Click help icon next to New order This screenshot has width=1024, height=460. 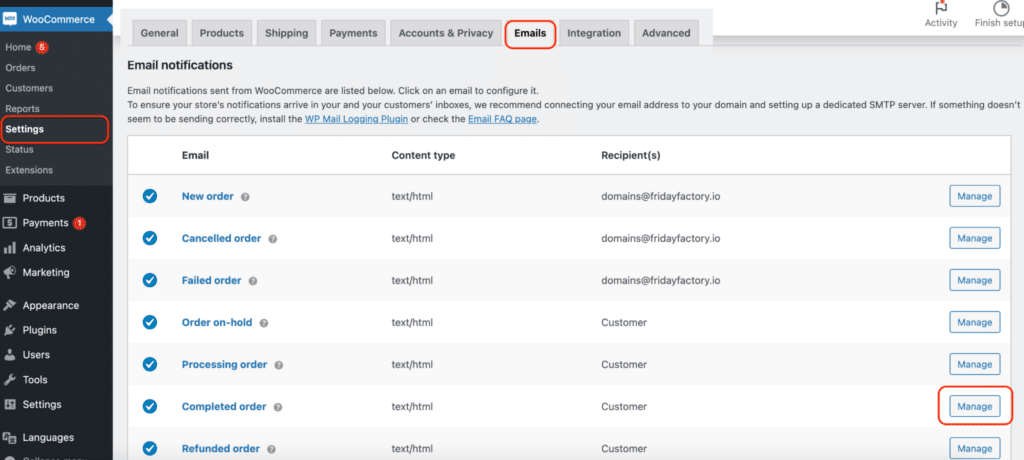(x=245, y=197)
